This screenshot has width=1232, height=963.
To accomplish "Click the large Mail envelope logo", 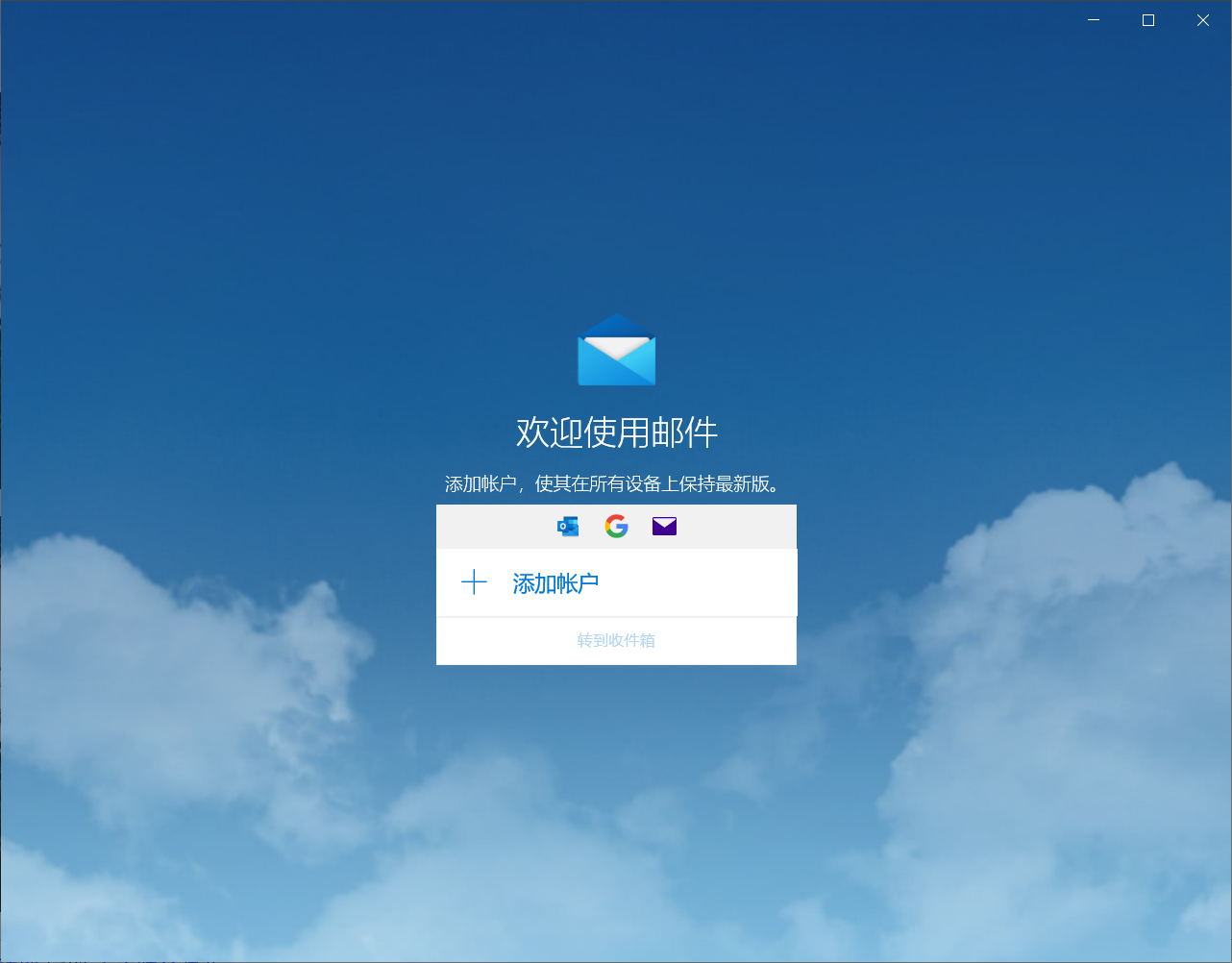I will pyautogui.click(x=616, y=350).
